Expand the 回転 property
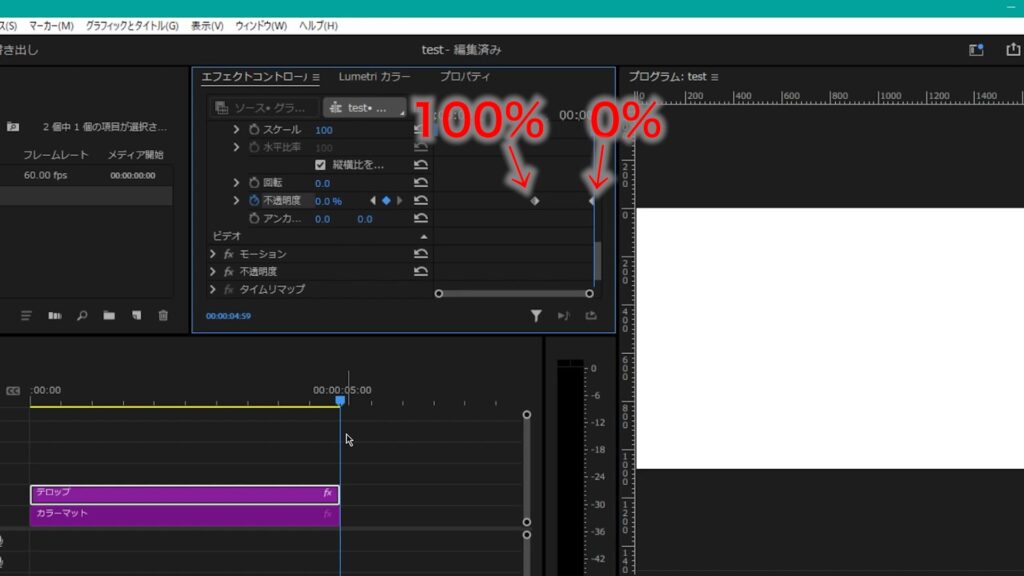1024x576 pixels. [x=236, y=183]
